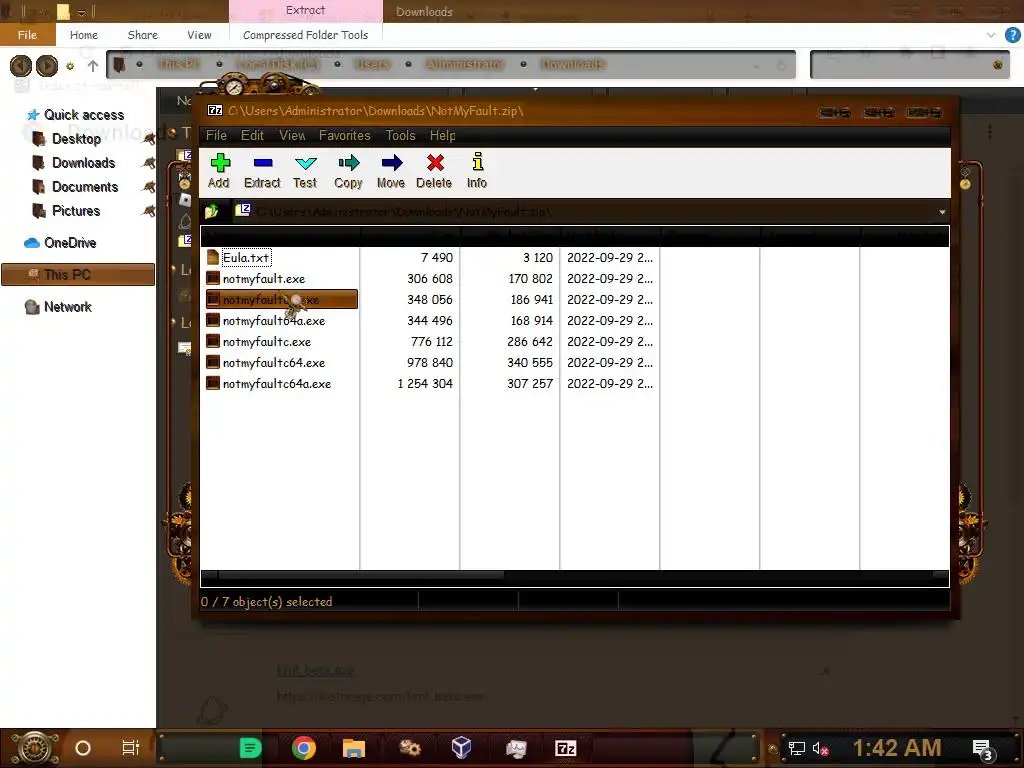Select Network in the navigation pane

click(67, 307)
